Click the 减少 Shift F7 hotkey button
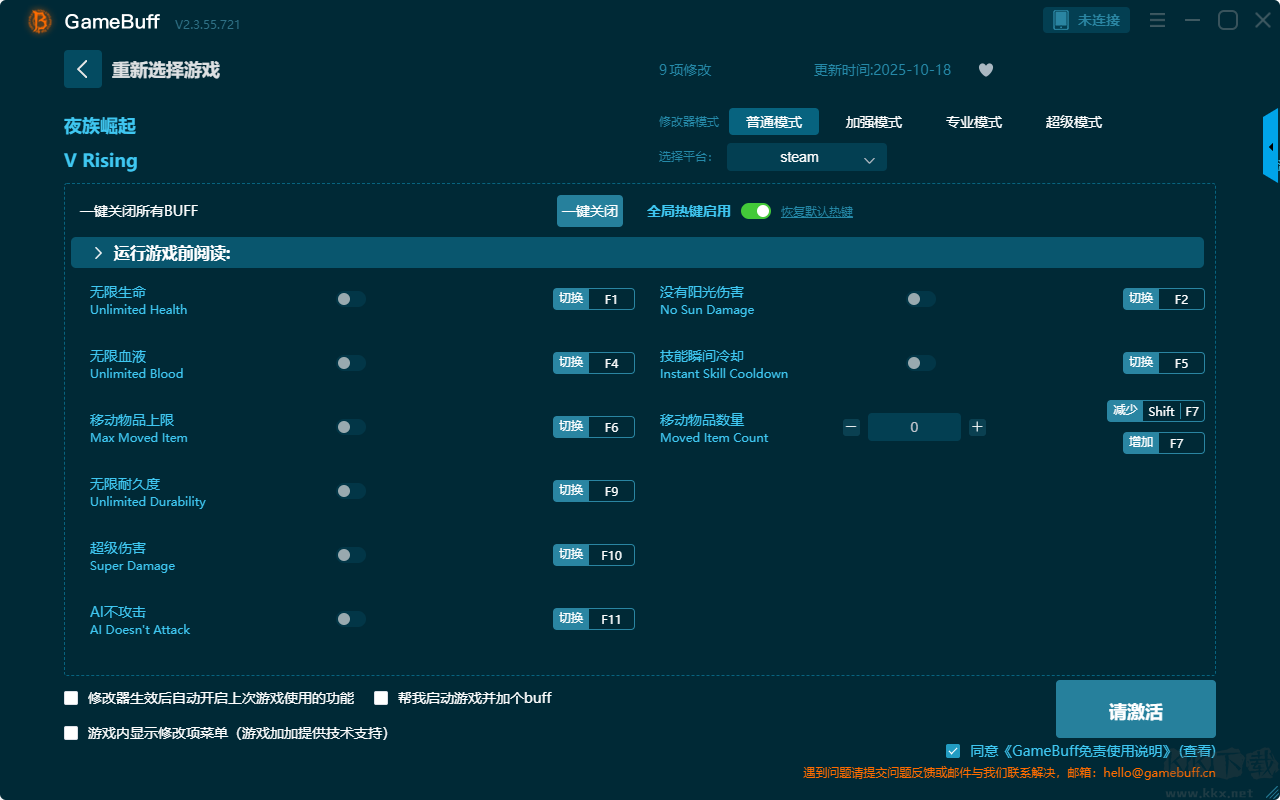Image resolution: width=1280 pixels, height=800 pixels. (1156, 411)
